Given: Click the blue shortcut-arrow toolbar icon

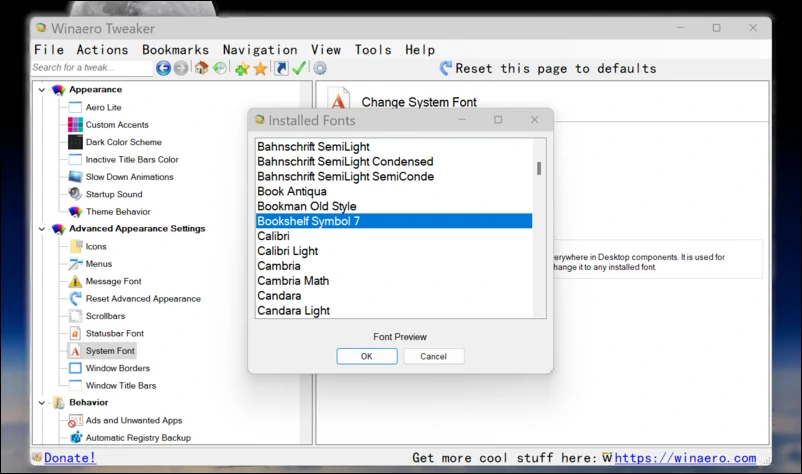Looking at the screenshot, I should (x=281, y=68).
